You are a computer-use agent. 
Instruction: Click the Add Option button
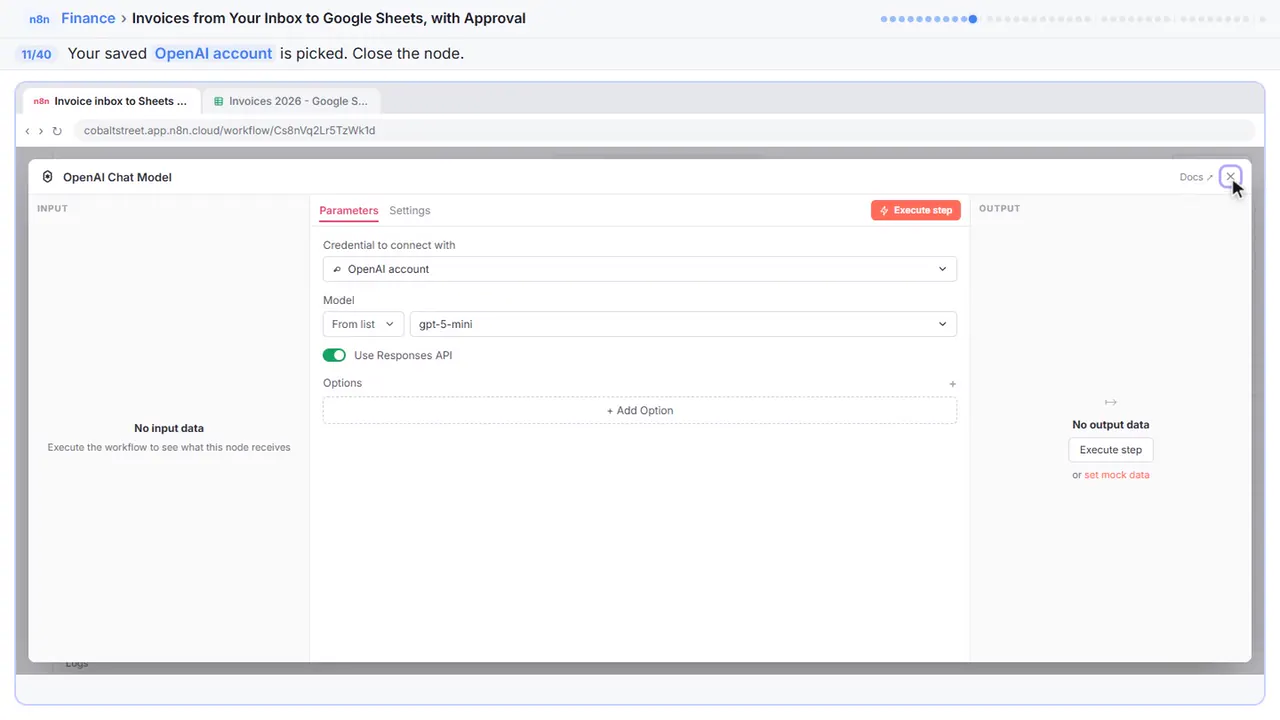point(640,410)
